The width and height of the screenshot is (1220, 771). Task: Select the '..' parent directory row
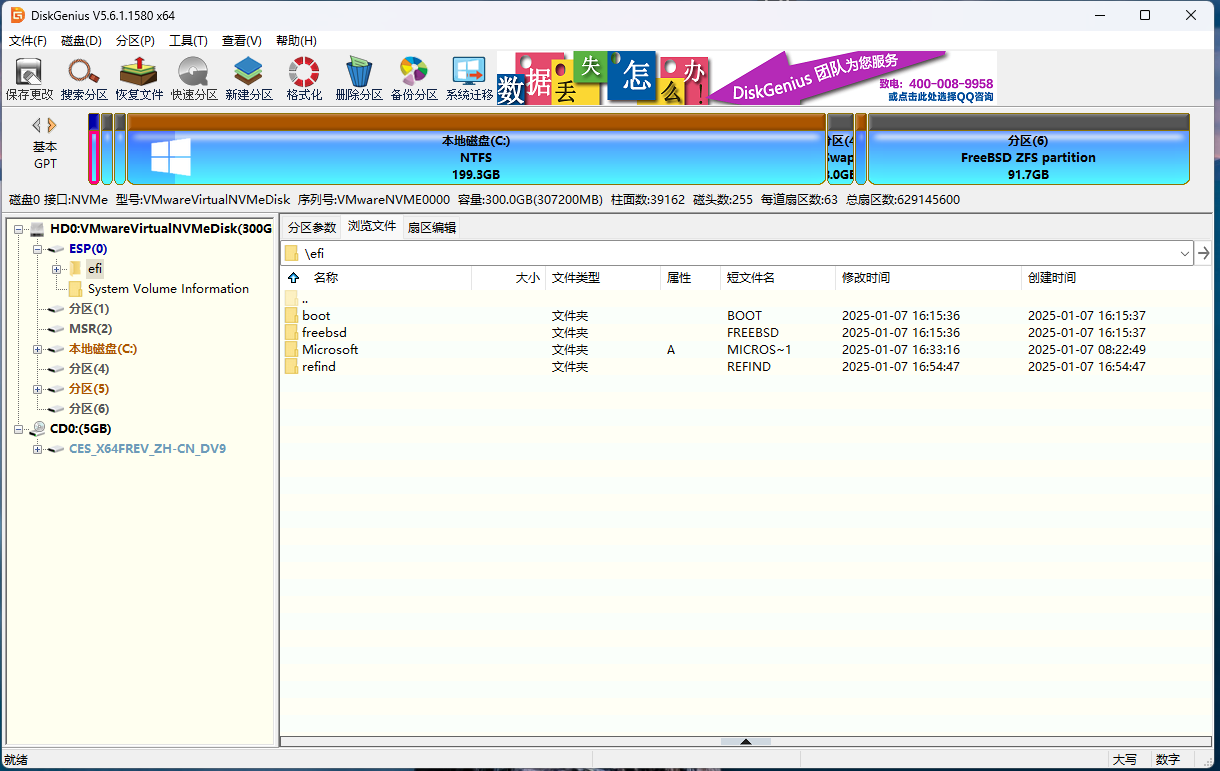pyautogui.click(x=745, y=299)
